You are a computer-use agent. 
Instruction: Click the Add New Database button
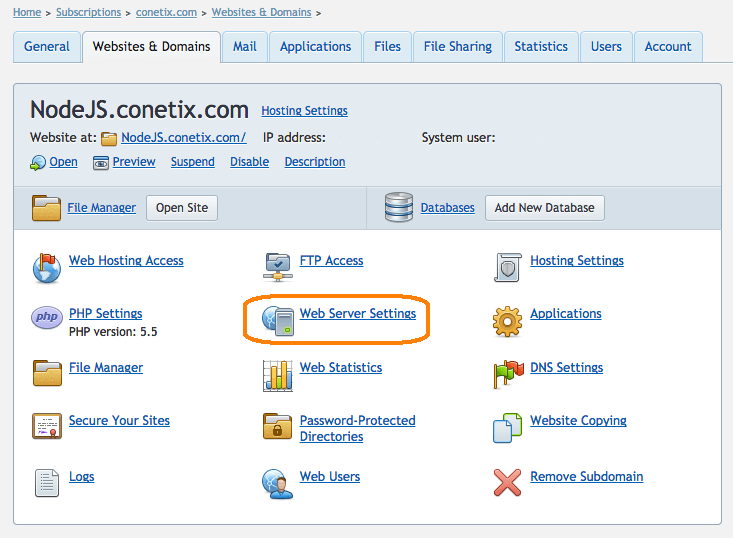(545, 208)
